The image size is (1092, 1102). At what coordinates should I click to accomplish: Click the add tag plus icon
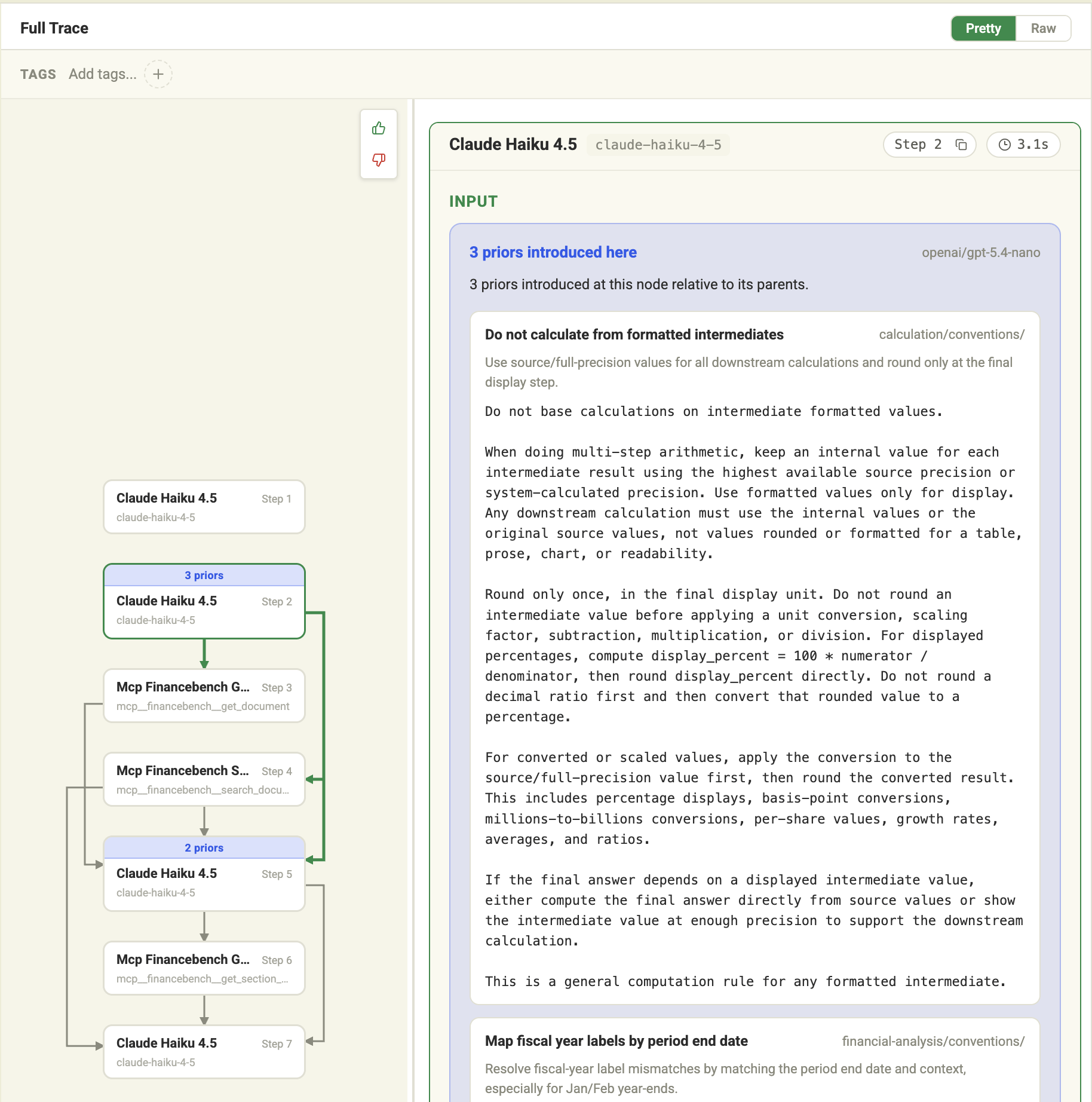point(158,74)
